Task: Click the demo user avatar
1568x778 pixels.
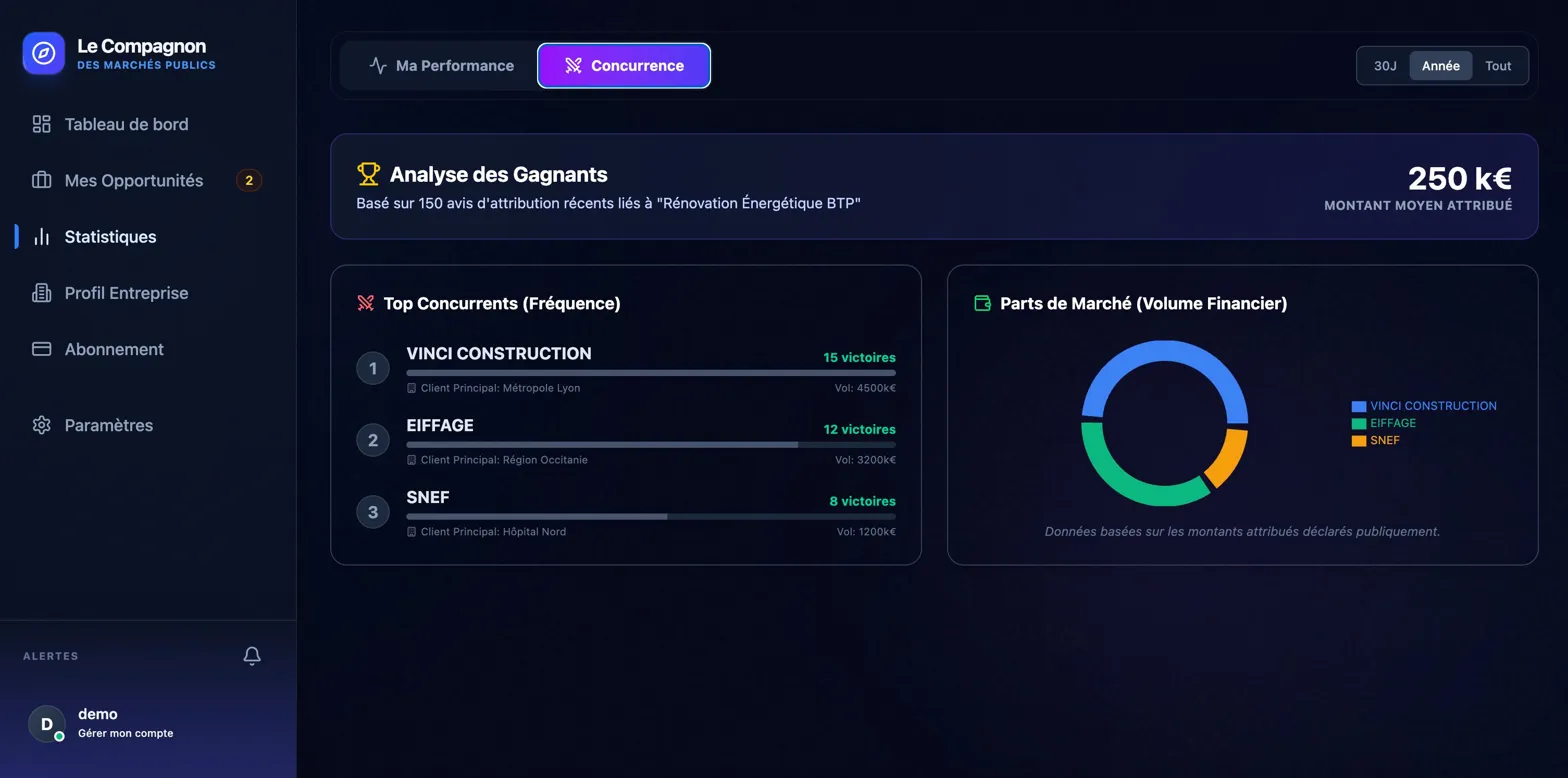Action: [47, 723]
